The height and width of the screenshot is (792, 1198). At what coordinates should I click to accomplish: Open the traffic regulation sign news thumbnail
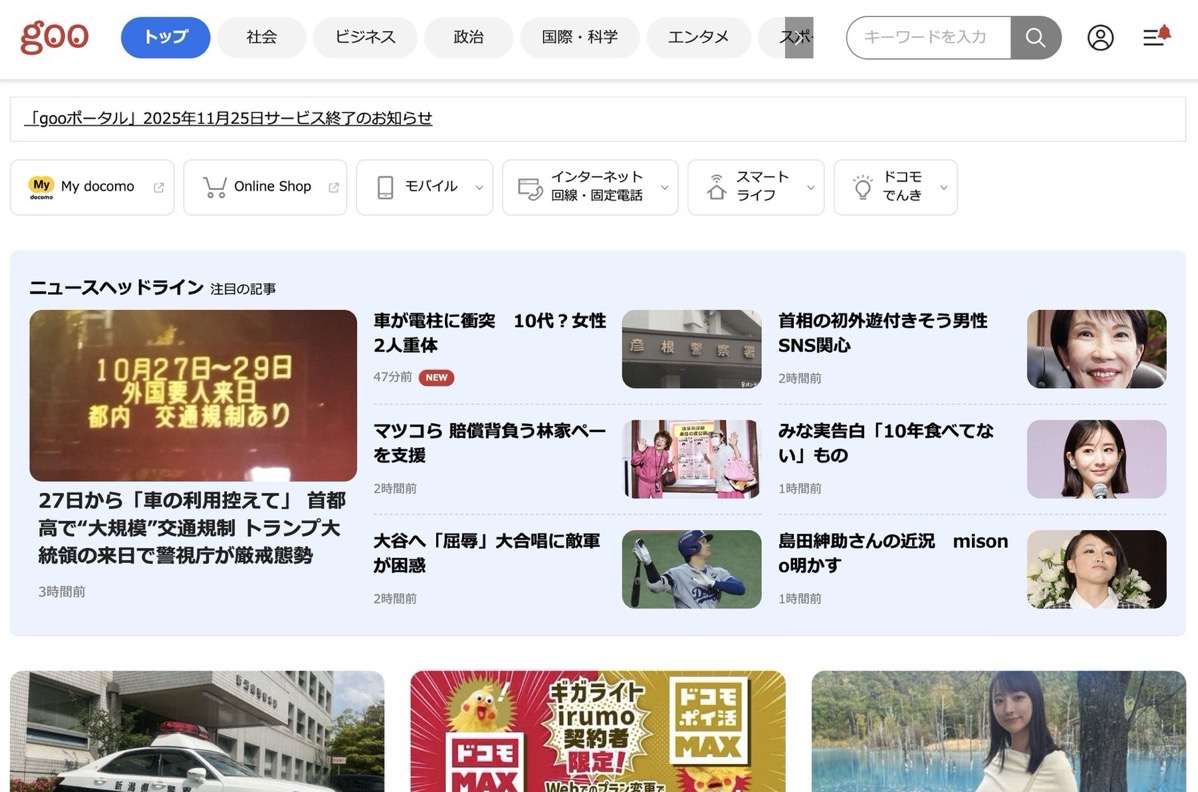point(193,395)
